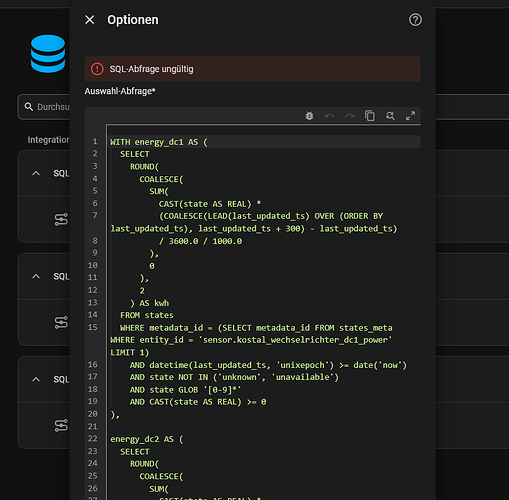Image resolution: width=509 pixels, height=500 pixels.
Task: Click "AND state NOT IN" line
Action: [x=234, y=377]
